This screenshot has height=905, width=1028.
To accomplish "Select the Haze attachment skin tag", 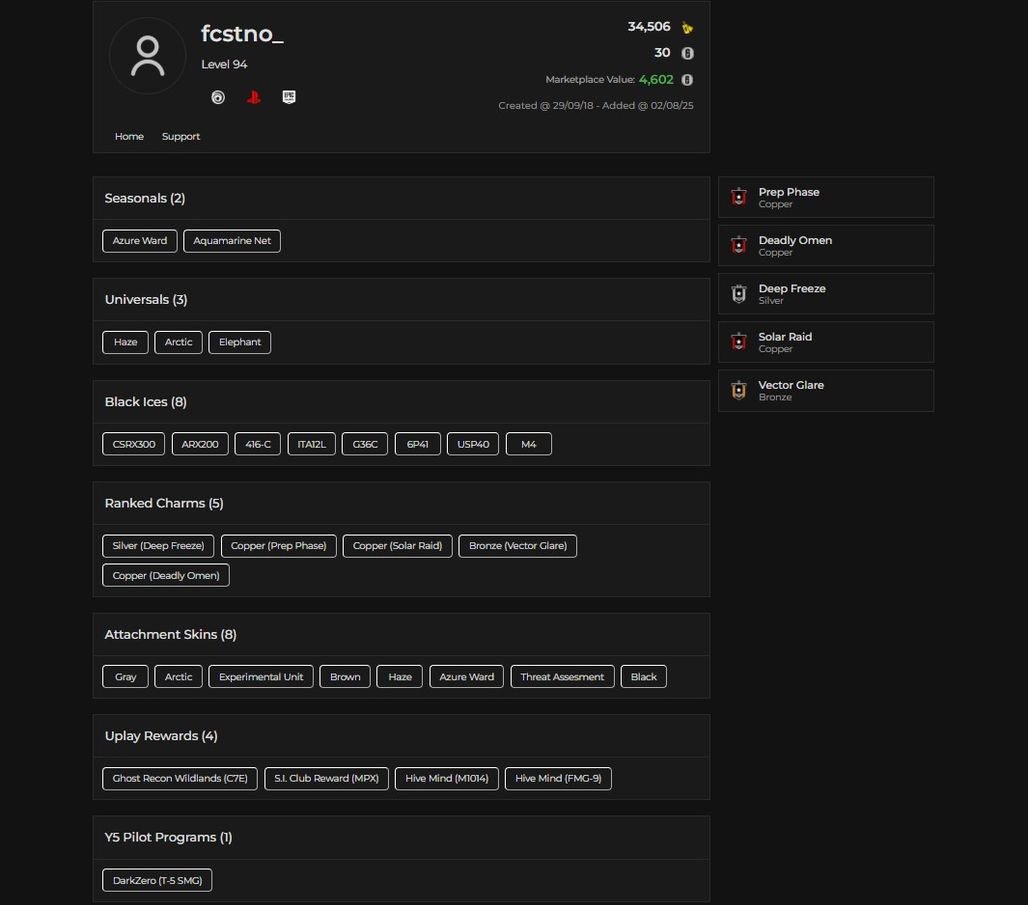I will click(x=400, y=677).
